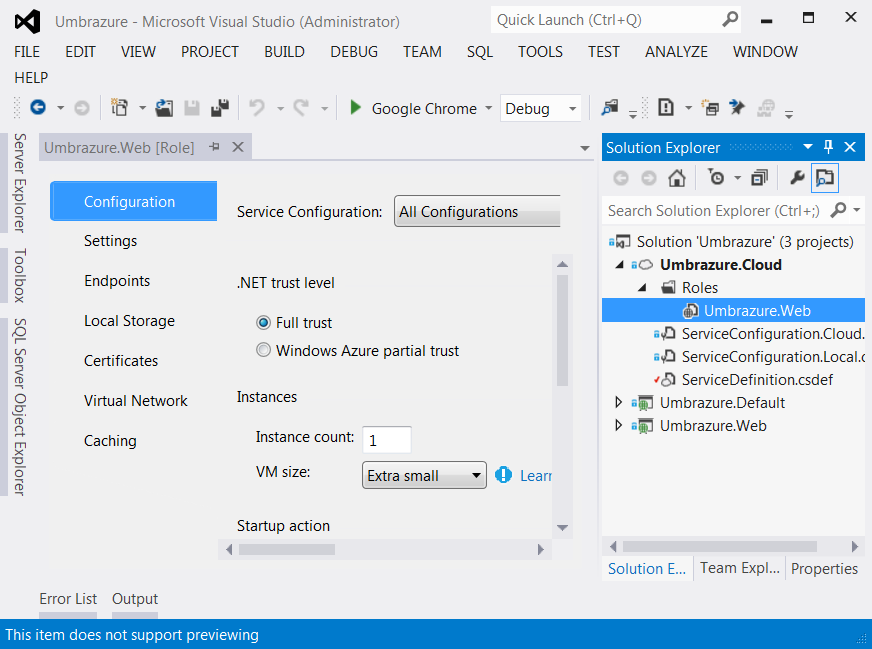
Task: Open Properties wrench icon in Solution Explorer
Action: [797, 178]
